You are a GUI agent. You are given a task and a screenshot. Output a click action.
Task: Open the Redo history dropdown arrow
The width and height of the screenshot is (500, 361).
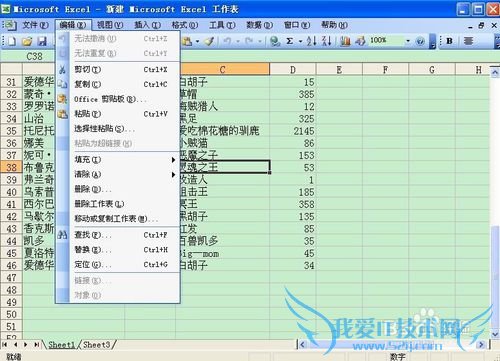(259, 41)
